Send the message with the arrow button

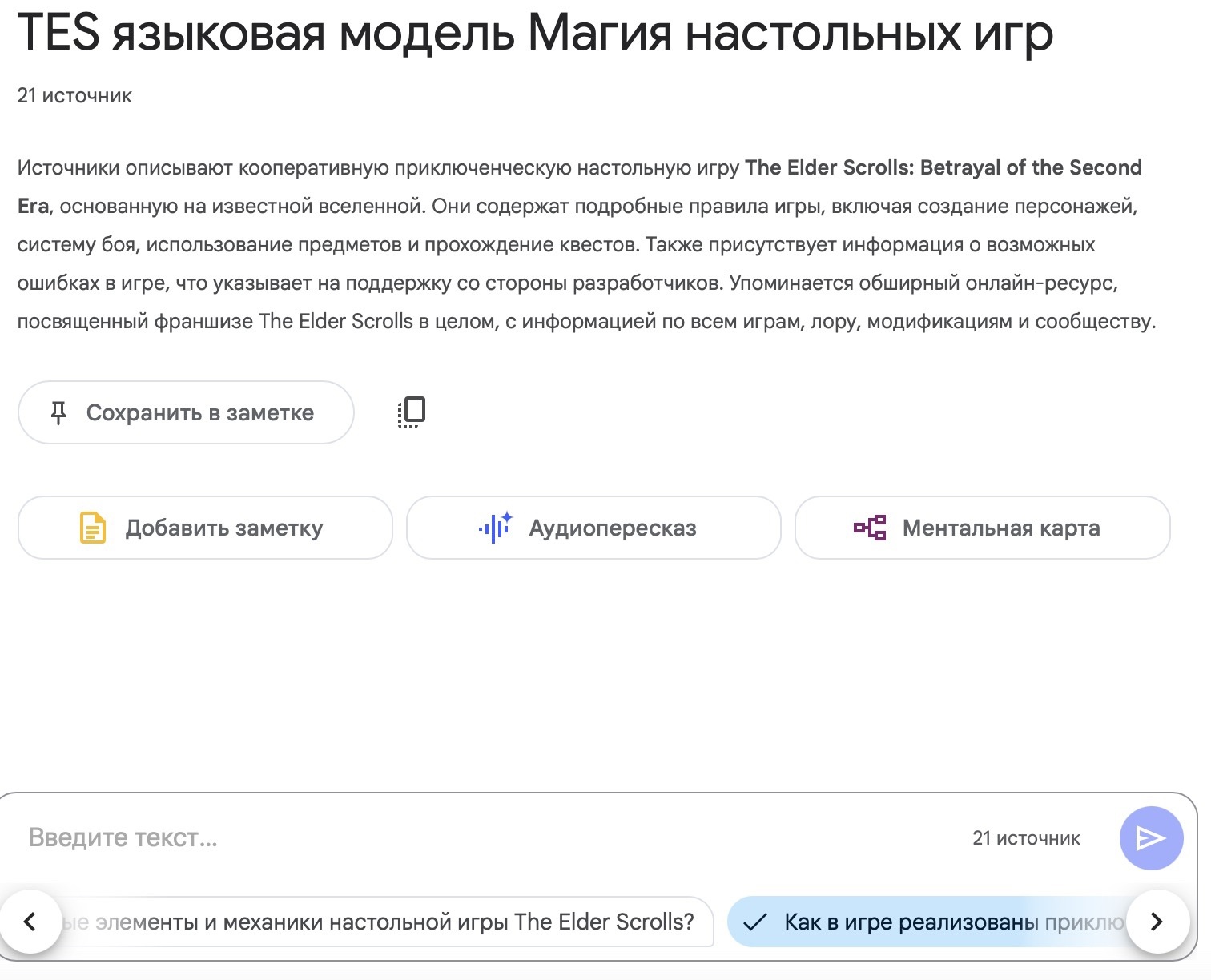click(1151, 838)
